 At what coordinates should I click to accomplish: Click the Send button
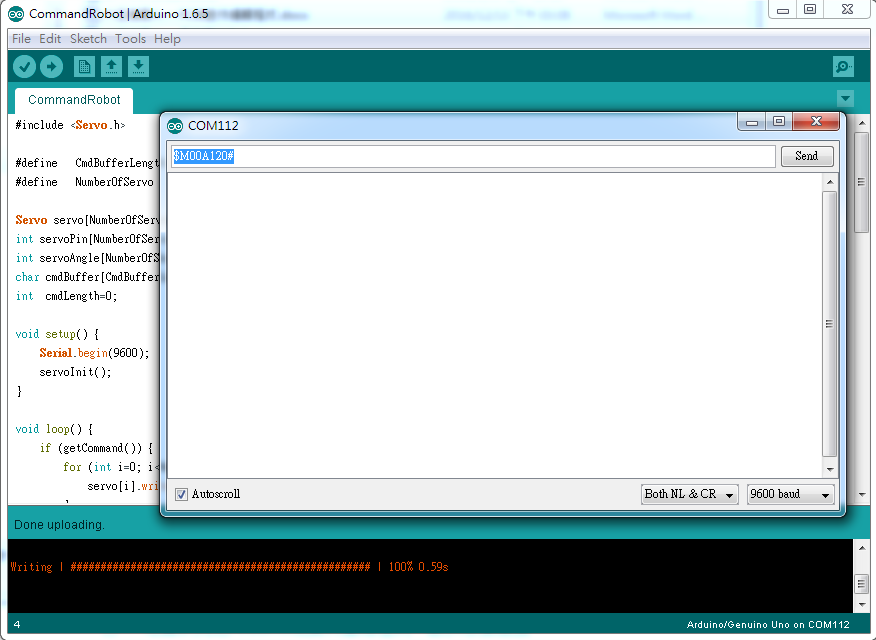(807, 156)
